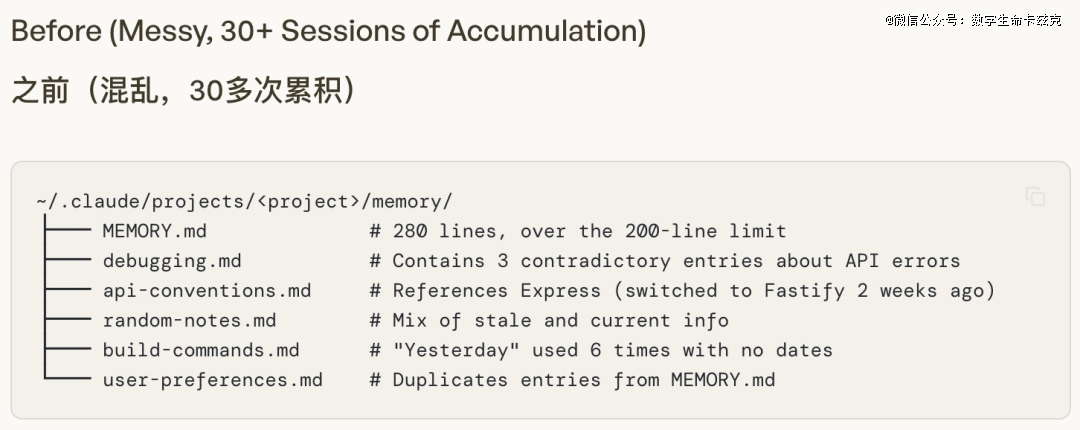Select the build-commands.md file entry
The image size is (1080, 430).
coord(200,350)
